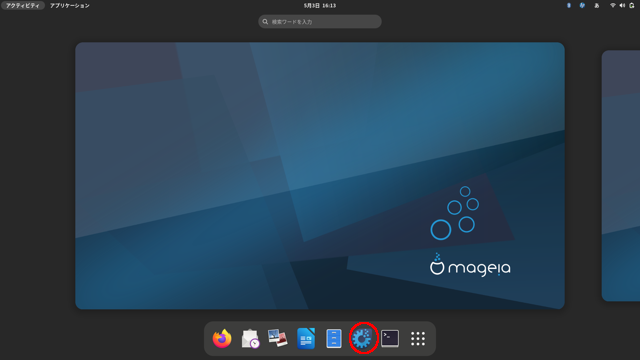Launch LibreOffice Writer from the dash
Viewport: 640px width, 360px height.
(x=306, y=338)
